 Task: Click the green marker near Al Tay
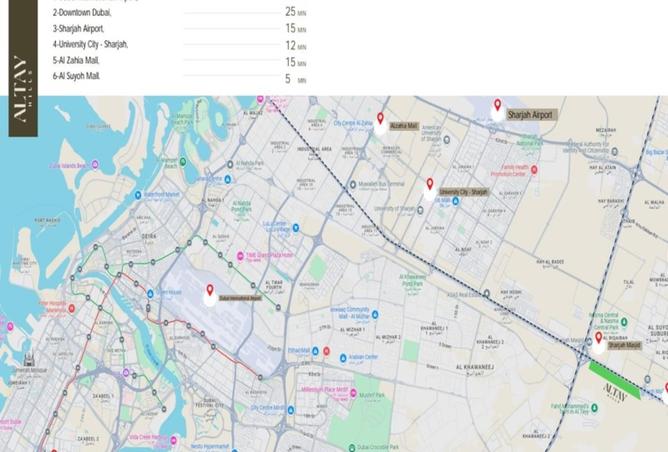coord(594,408)
